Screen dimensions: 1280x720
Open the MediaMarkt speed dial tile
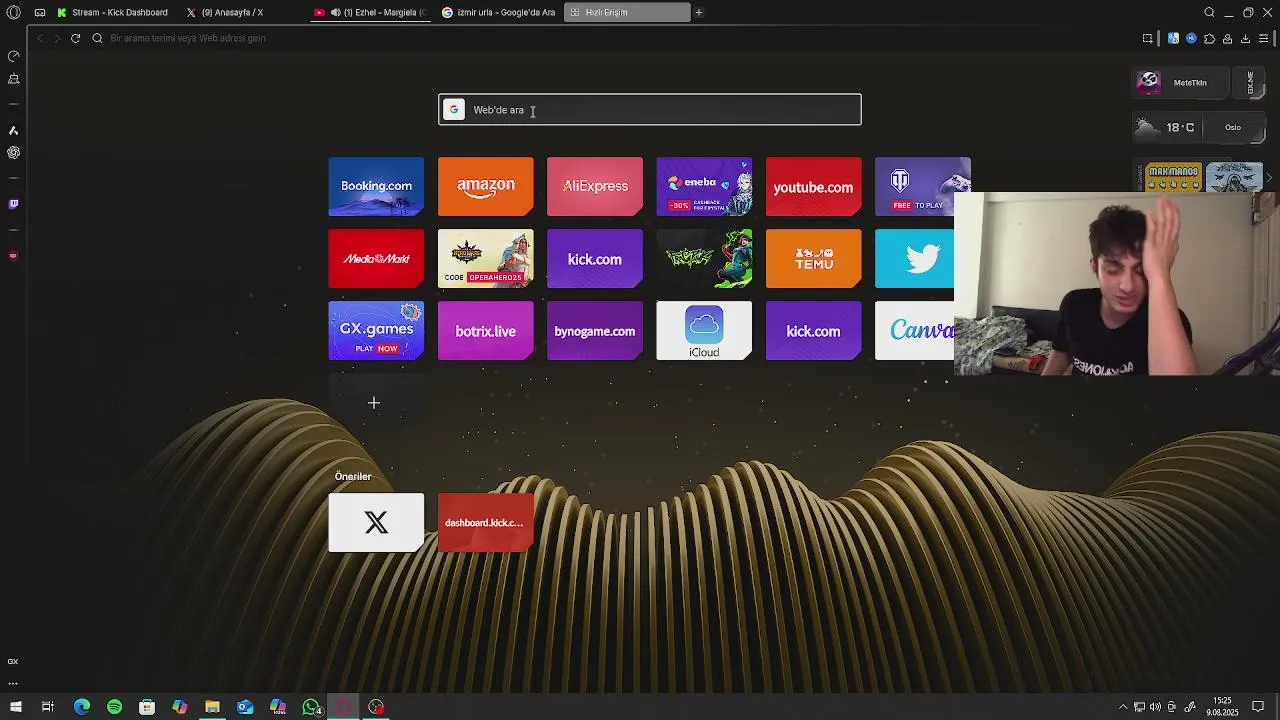pos(376,258)
